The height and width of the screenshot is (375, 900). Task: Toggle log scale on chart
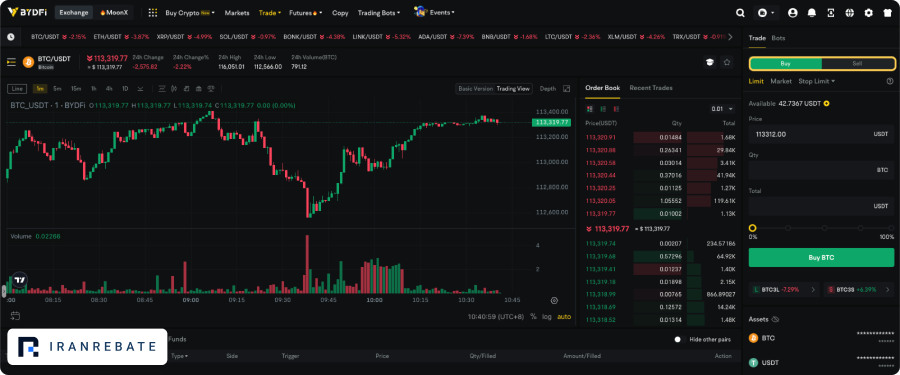pyautogui.click(x=547, y=316)
